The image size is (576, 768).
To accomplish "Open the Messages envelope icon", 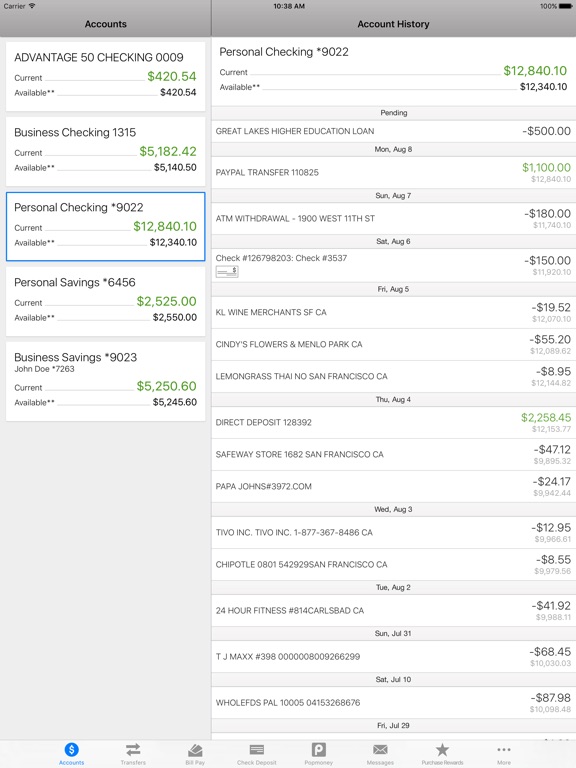I will (x=380, y=749).
